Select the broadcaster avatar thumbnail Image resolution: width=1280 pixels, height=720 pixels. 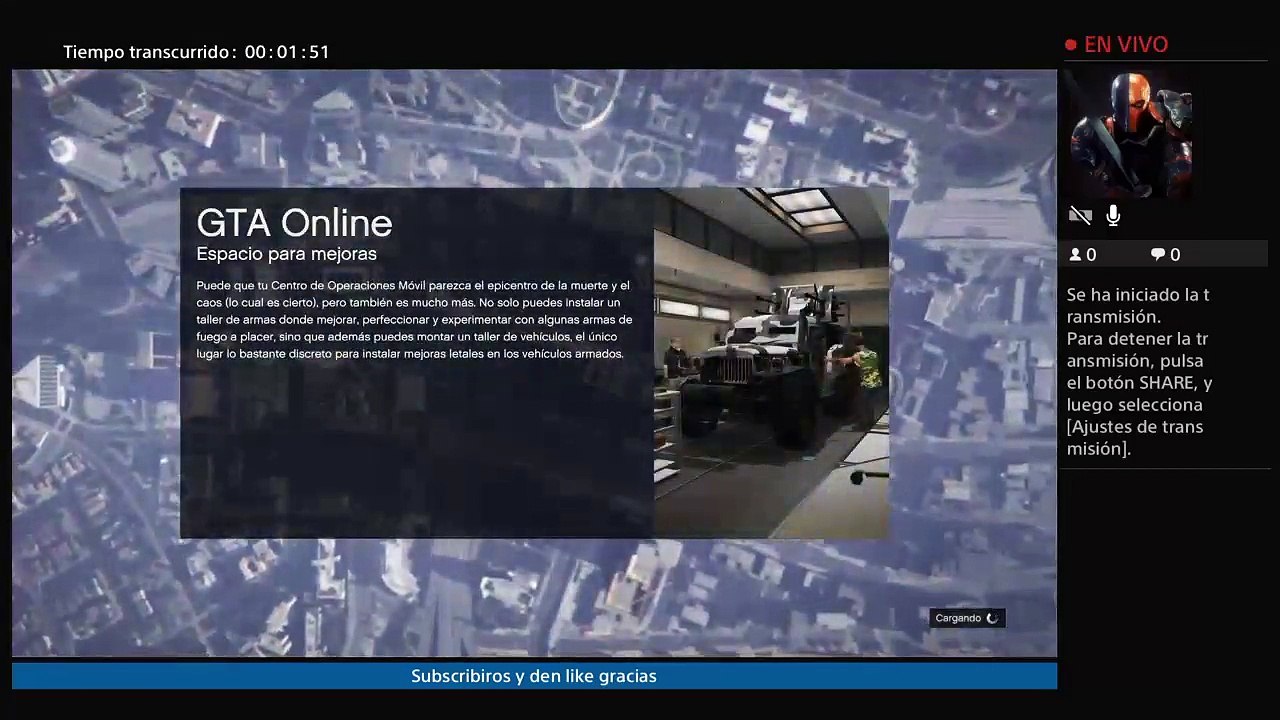pyautogui.click(x=1130, y=134)
